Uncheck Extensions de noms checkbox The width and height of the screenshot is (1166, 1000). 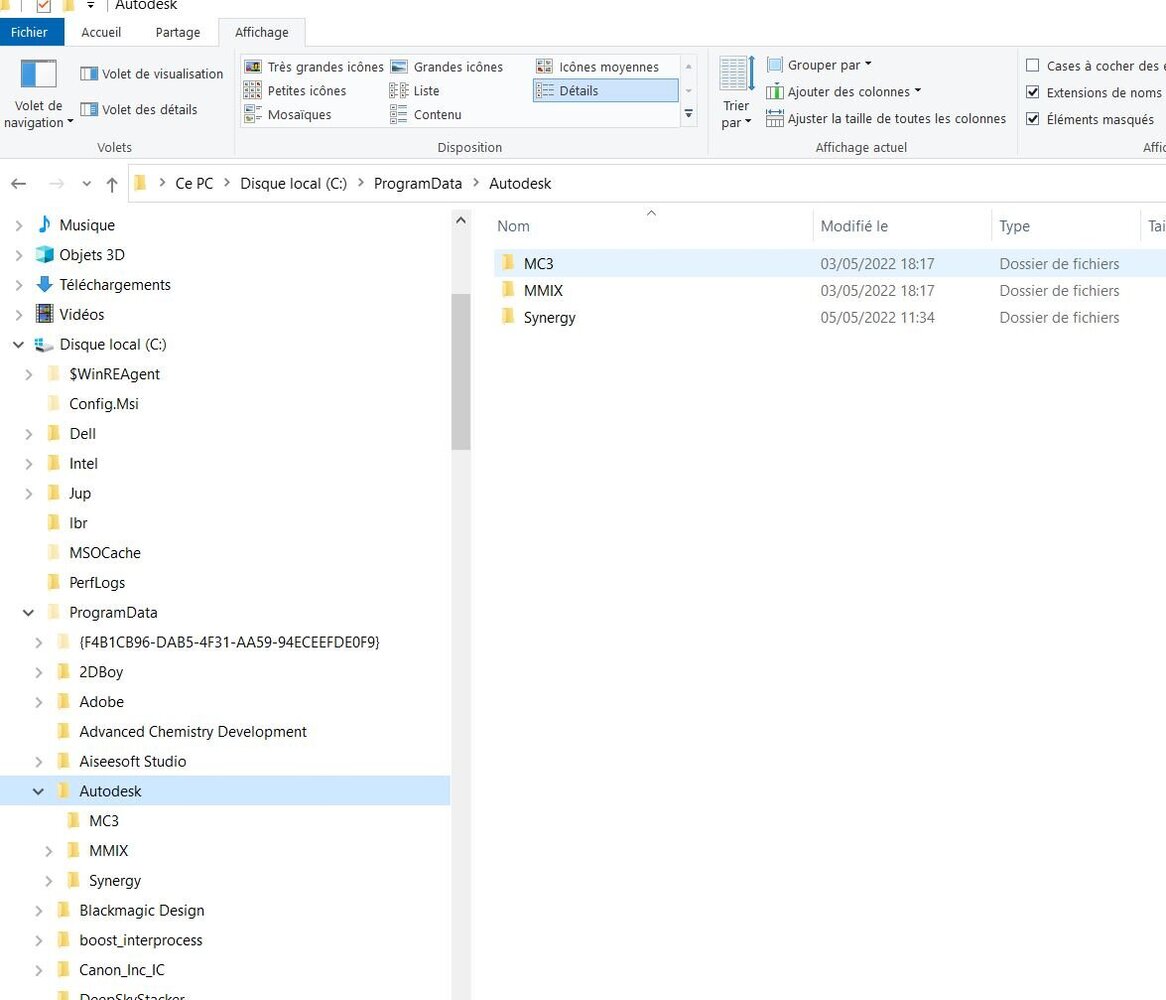pyautogui.click(x=1032, y=92)
